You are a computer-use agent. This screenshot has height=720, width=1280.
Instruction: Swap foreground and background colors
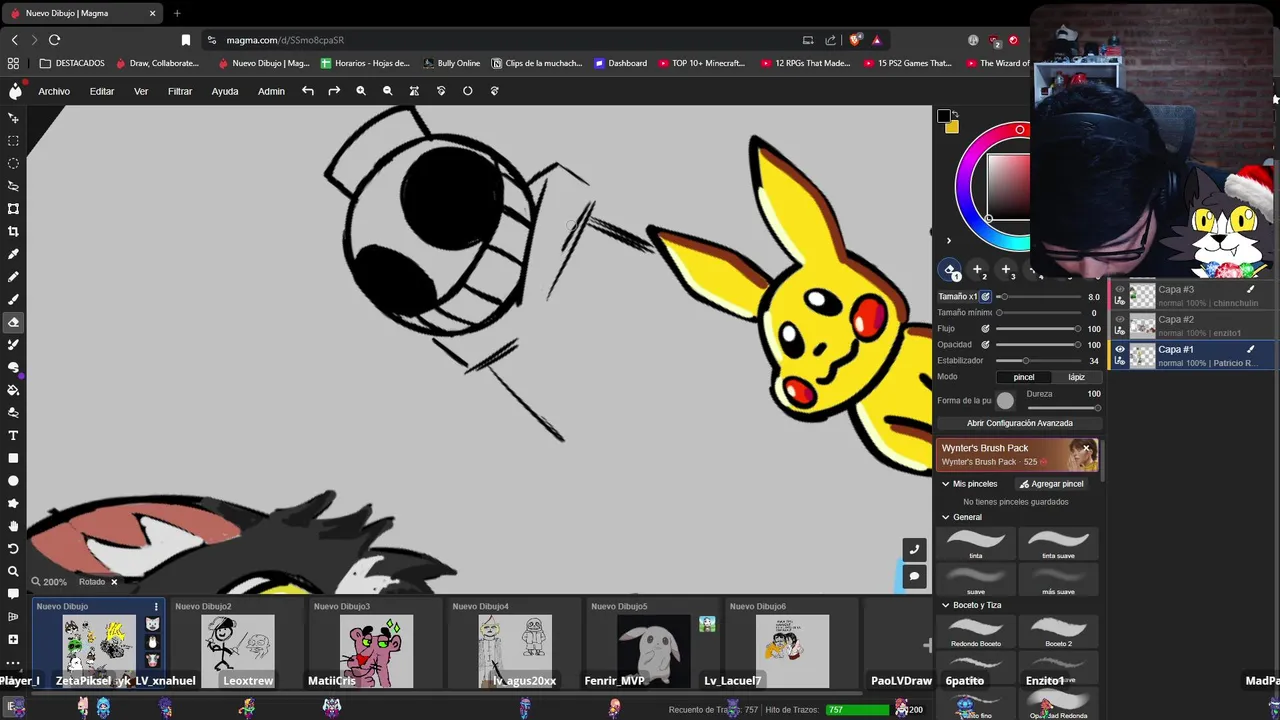[x=955, y=114]
